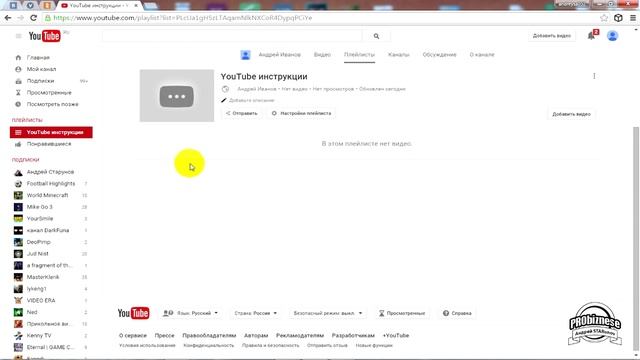Screen dimensions: 640x360
Task: Open the Авторам footer link
Action: (x=256, y=336)
